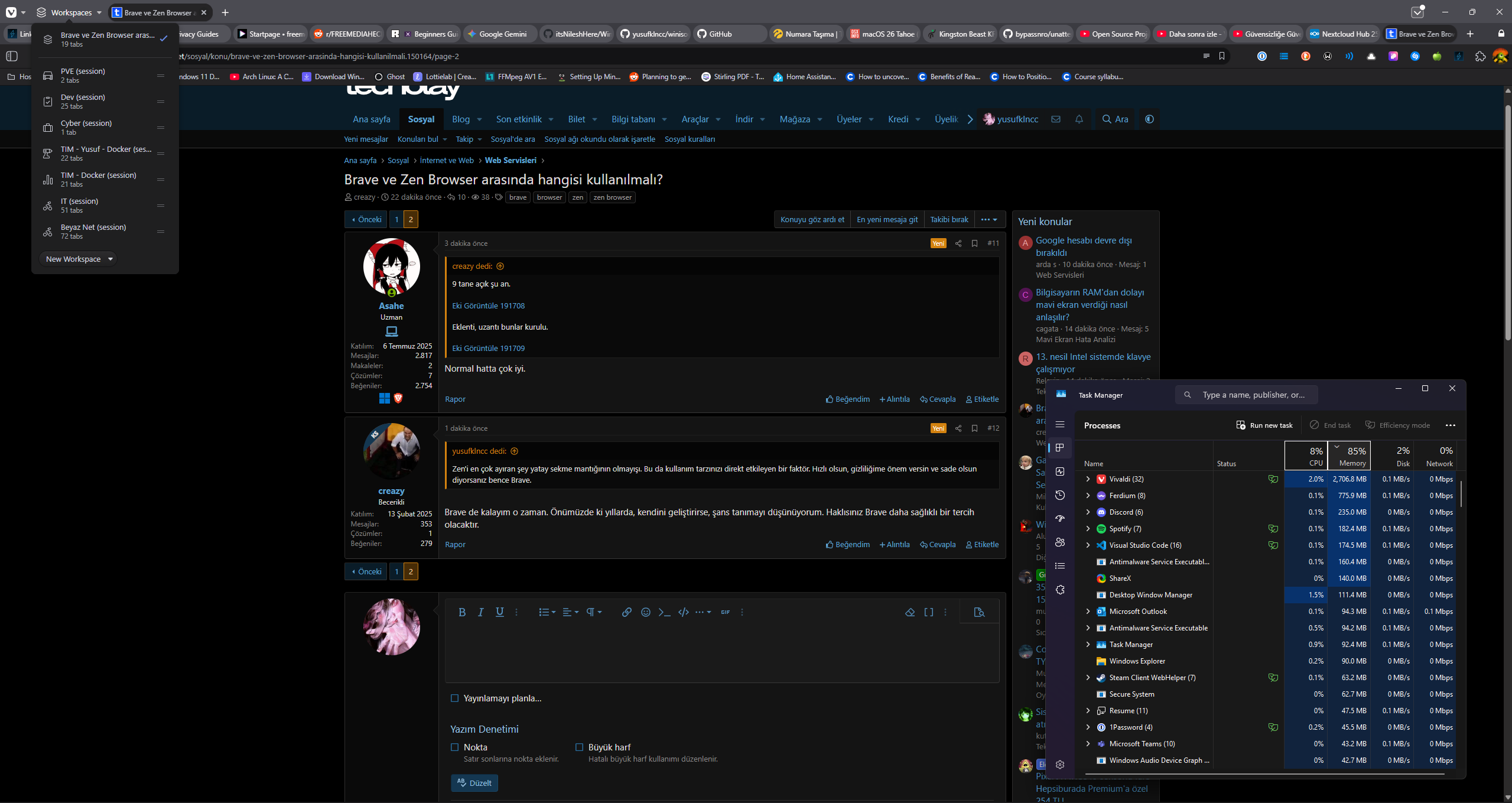Open the emoji smiley picker in editor
Screen dimensions: 1512x803
pyautogui.click(x=646, y=612)
